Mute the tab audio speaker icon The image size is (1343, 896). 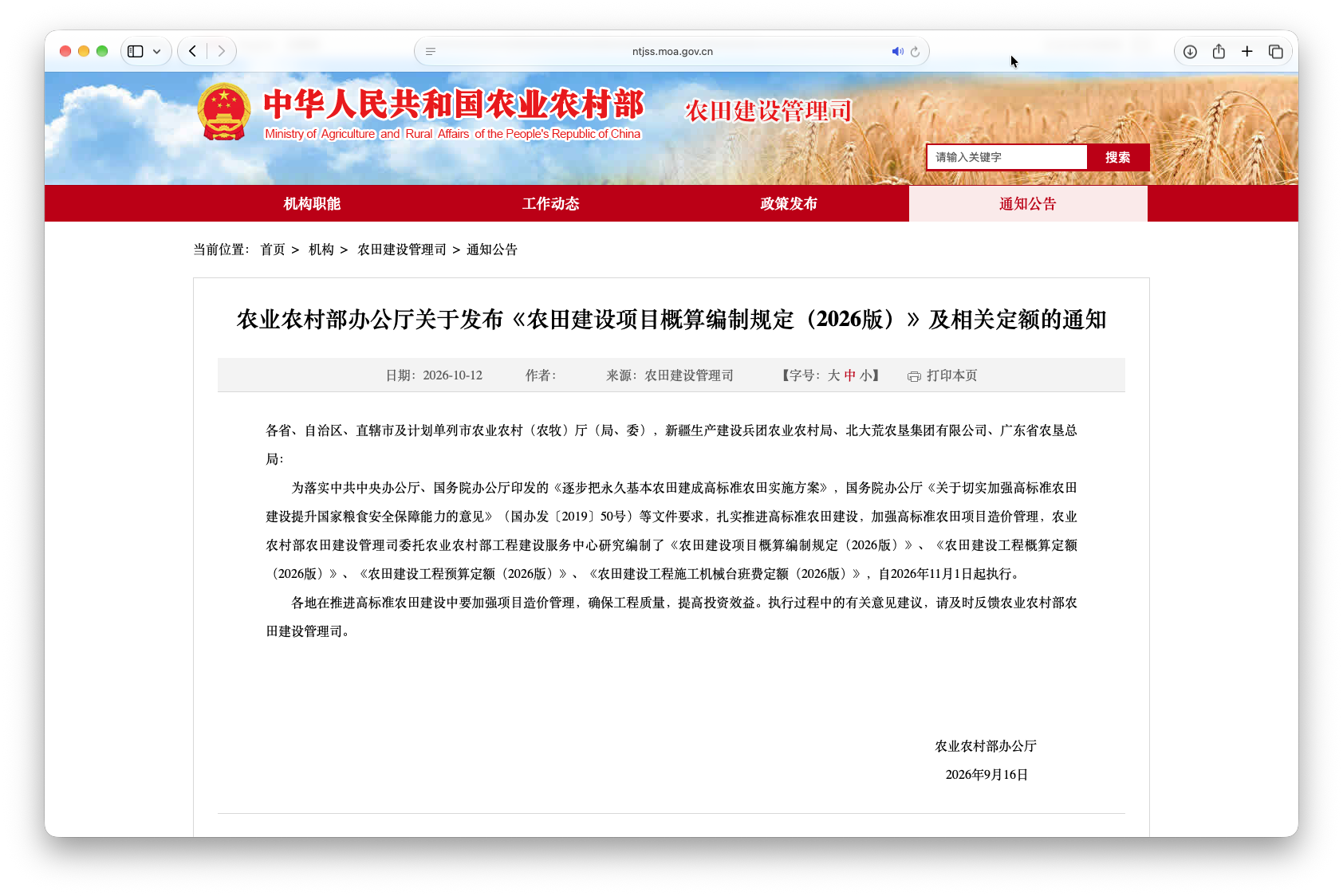[x=897, y=51]
